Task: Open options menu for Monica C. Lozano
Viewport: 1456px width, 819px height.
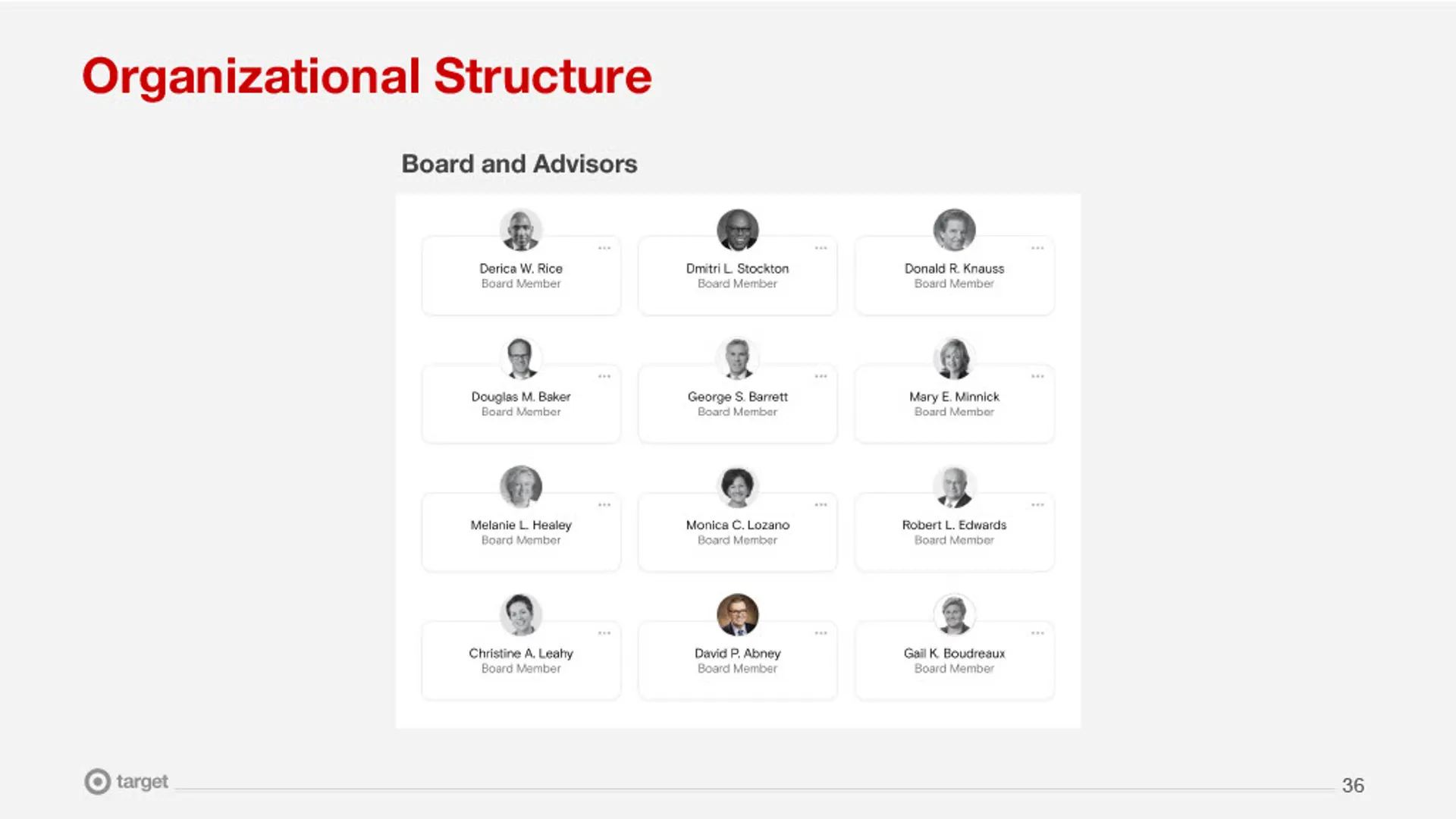Action: [x=821, y=504]
